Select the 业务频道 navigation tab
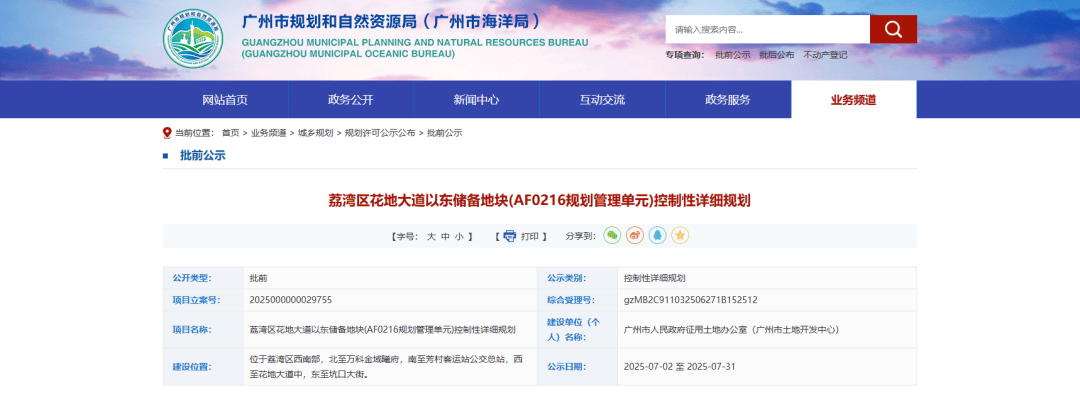Screen dimensions: 1080x405 pos(854,100)
